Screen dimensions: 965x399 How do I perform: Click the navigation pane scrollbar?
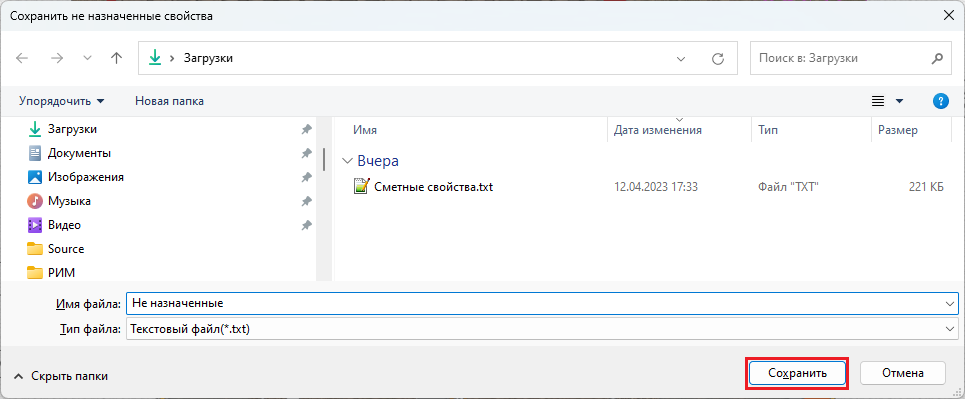[324, 159]
